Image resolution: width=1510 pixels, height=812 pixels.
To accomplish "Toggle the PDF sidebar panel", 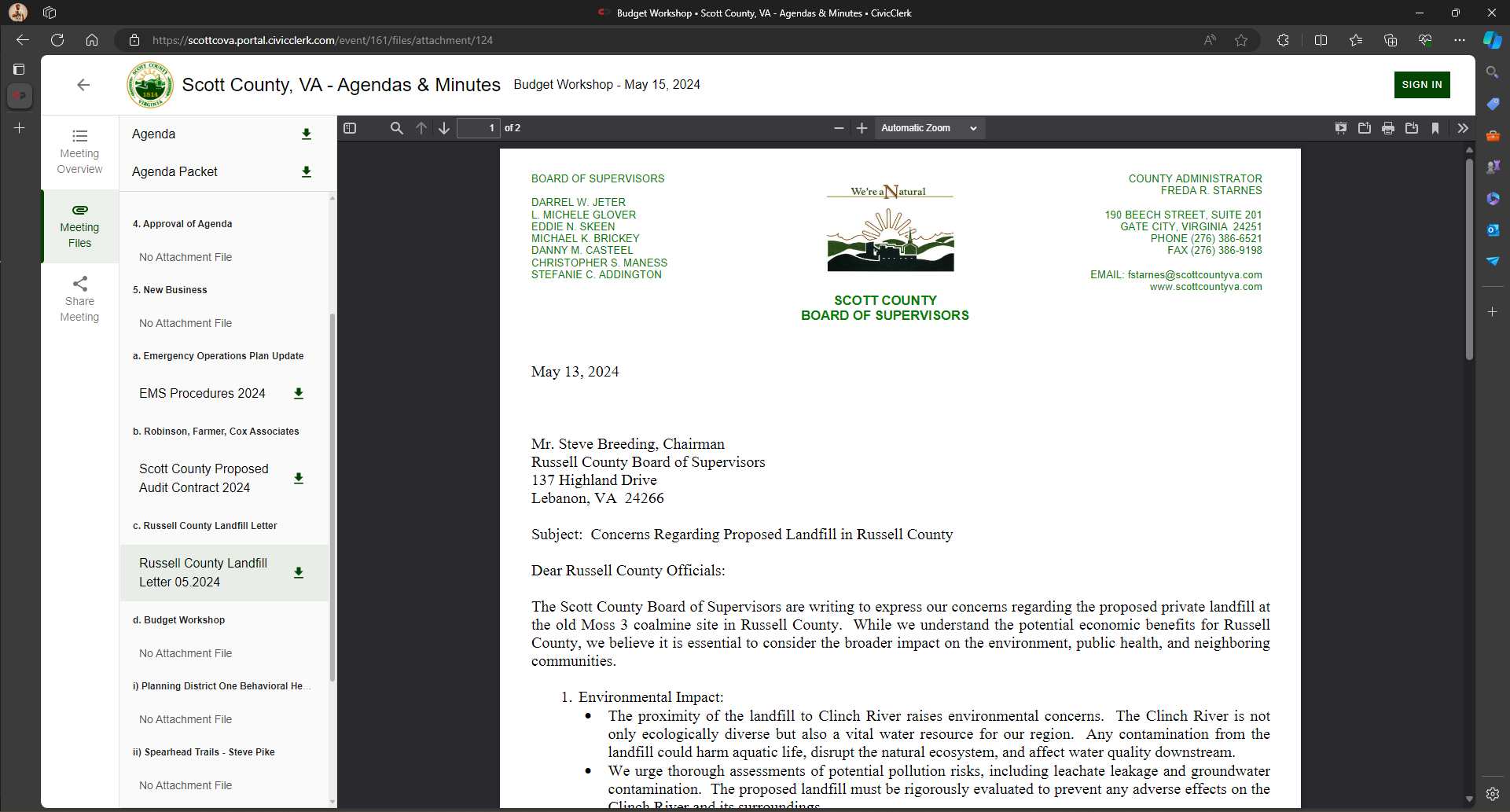I will (x=351, y=128).
